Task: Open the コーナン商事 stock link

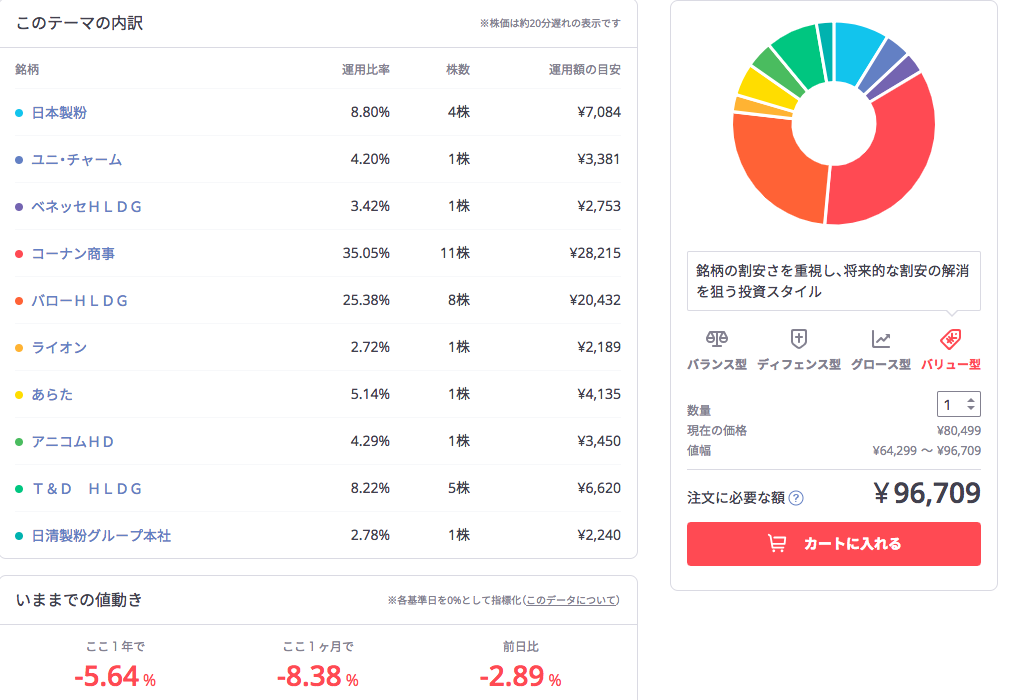Action: (x=73, y=254)
